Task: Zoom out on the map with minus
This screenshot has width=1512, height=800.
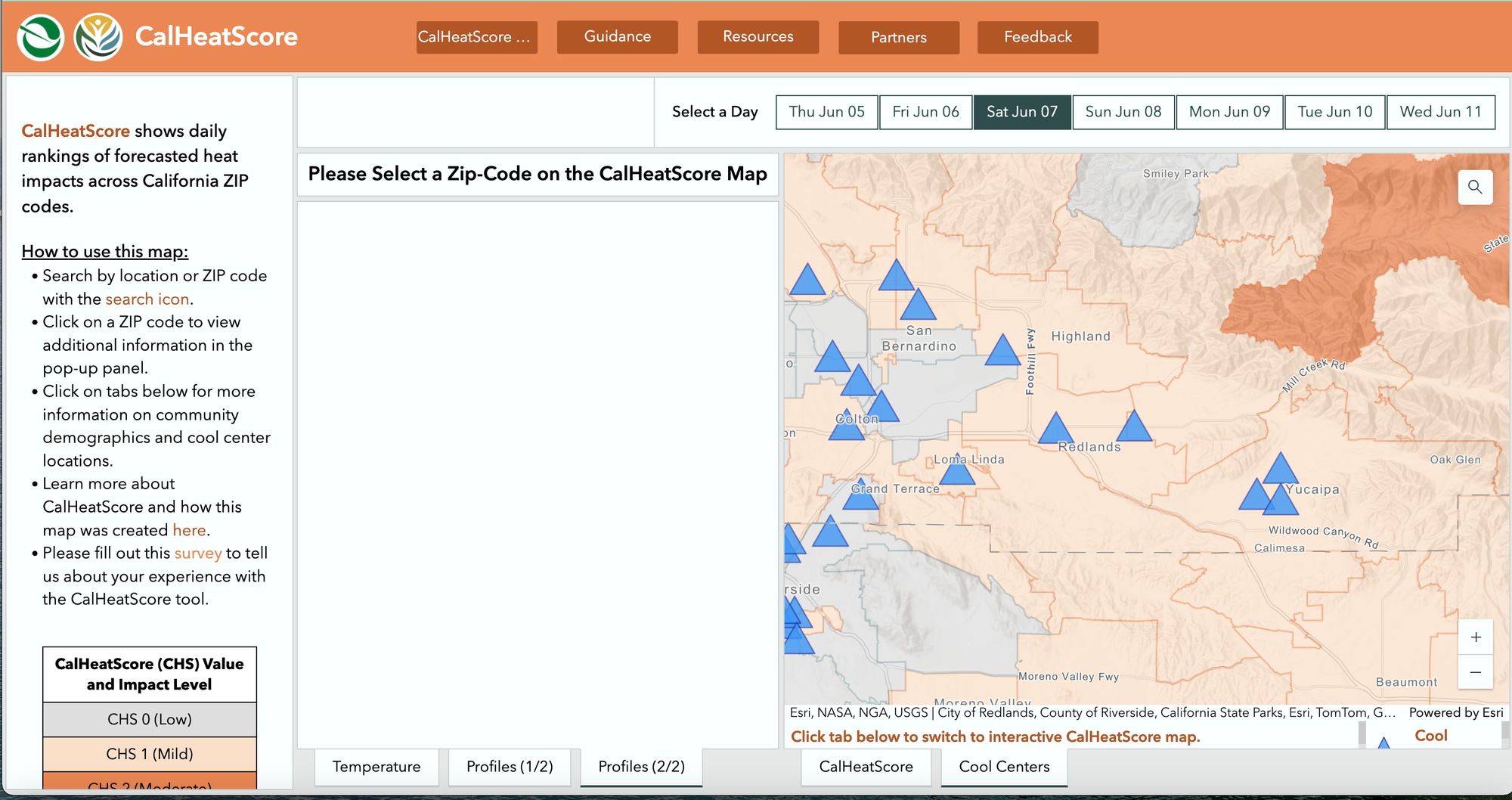Action: pos(1476,672)
